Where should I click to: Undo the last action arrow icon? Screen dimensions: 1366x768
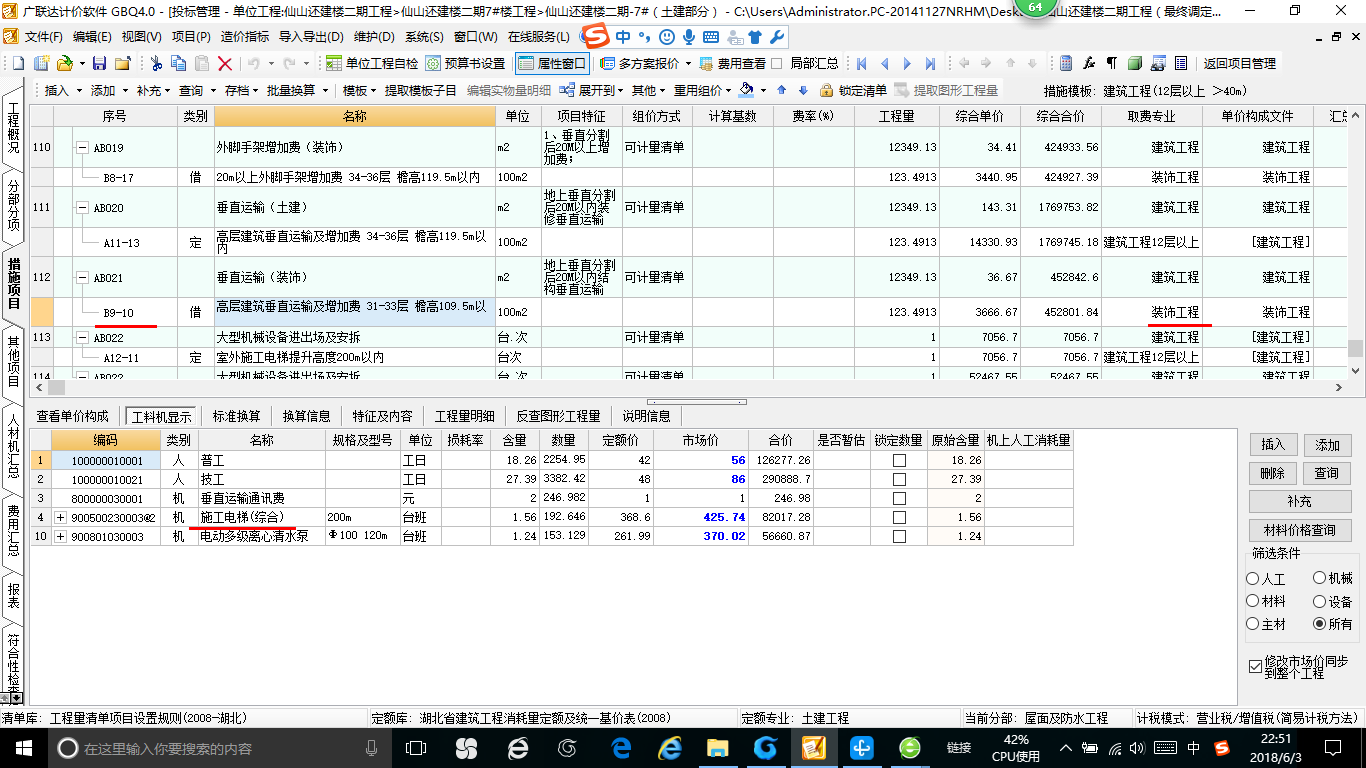pyautogui.click(x=252, y=63)
